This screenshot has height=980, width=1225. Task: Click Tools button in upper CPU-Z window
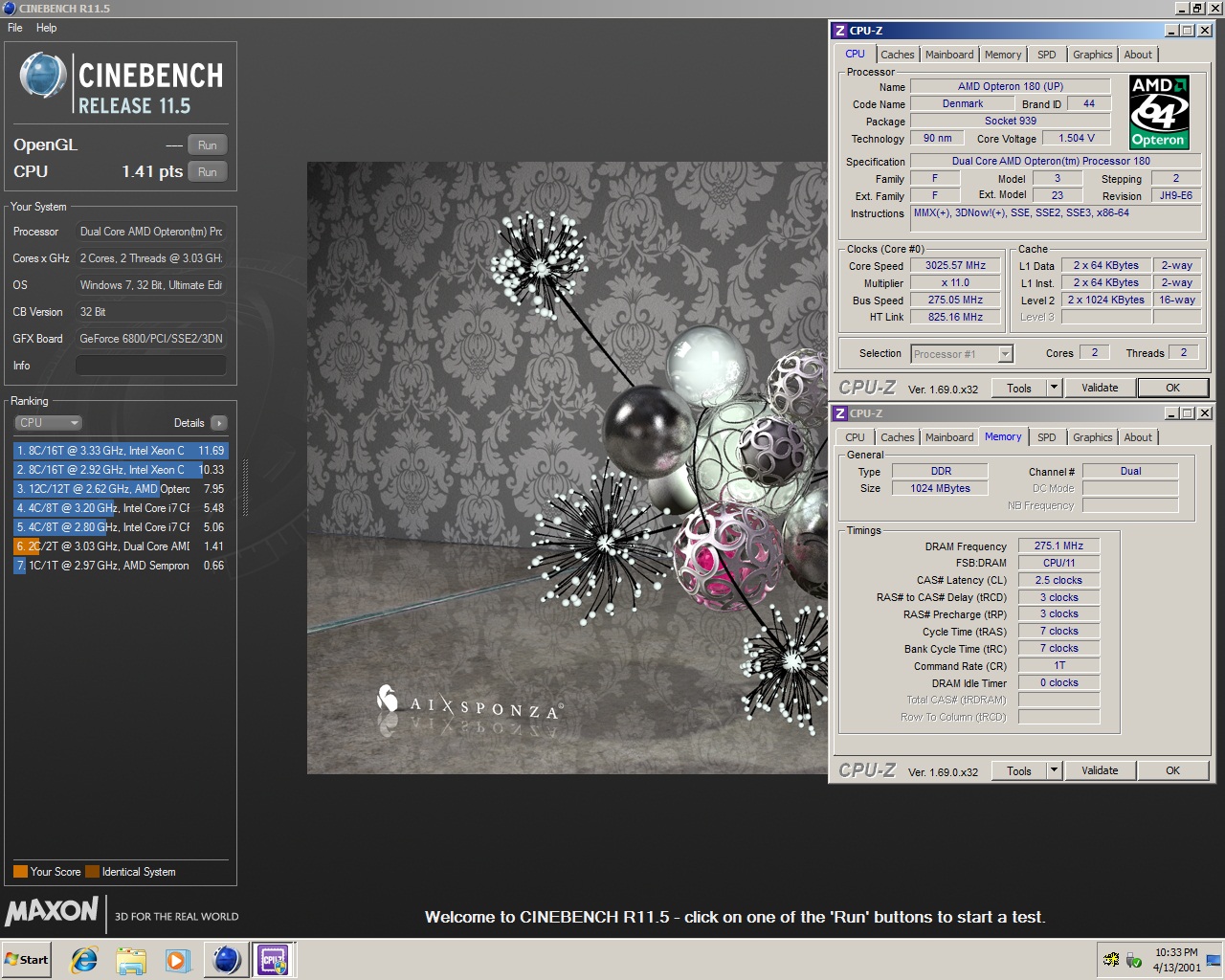pyautogui.click(x=1019, y=389)
